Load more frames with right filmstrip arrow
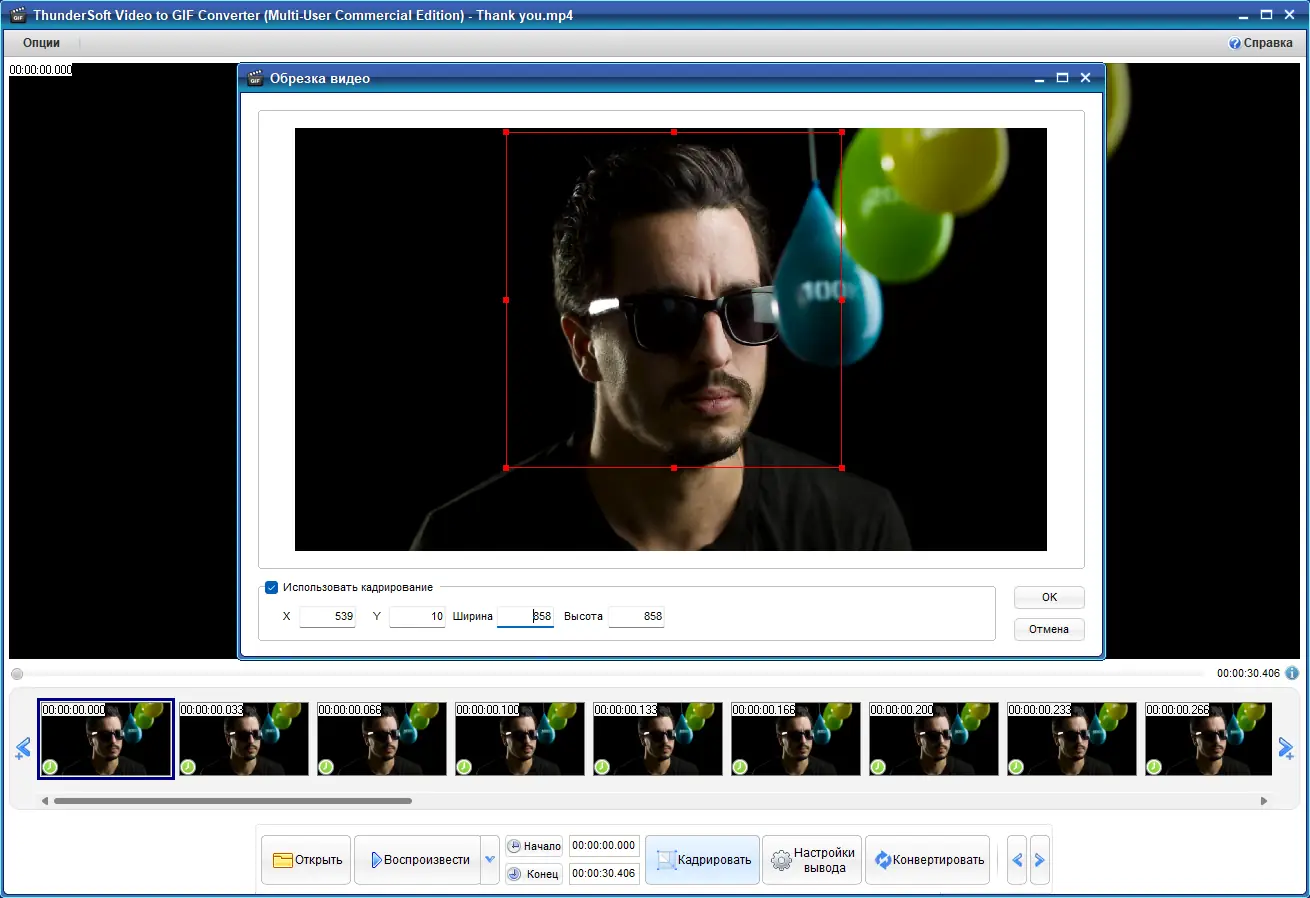Image resolution: width=1310 pixels, height=898 pixels. coord(1286,747)
